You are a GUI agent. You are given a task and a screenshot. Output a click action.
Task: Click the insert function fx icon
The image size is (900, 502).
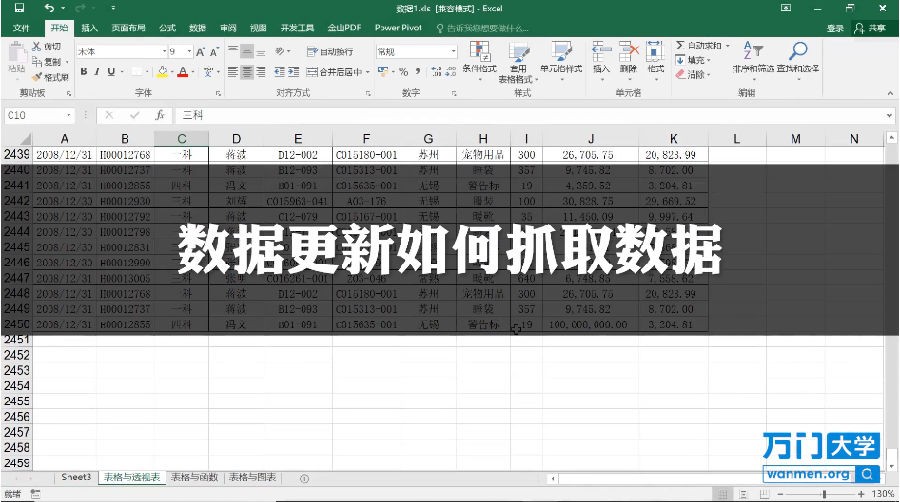160,115
